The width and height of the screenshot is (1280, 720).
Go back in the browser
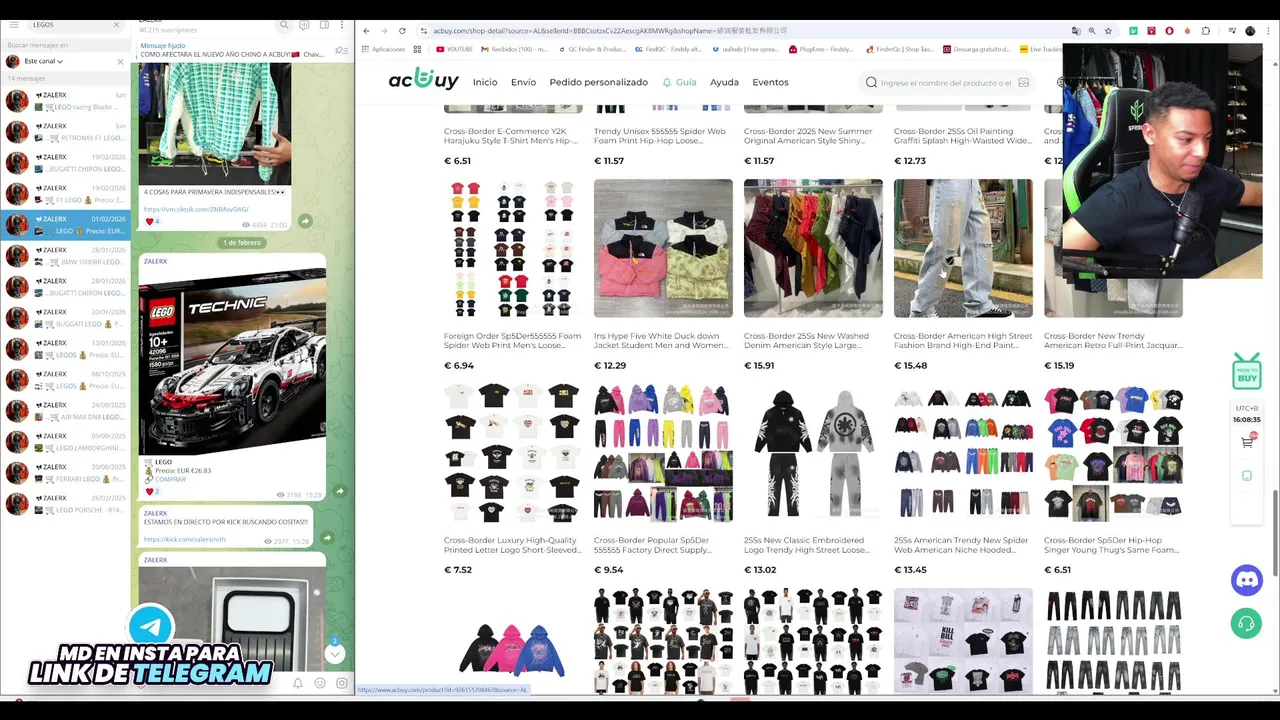366,31
